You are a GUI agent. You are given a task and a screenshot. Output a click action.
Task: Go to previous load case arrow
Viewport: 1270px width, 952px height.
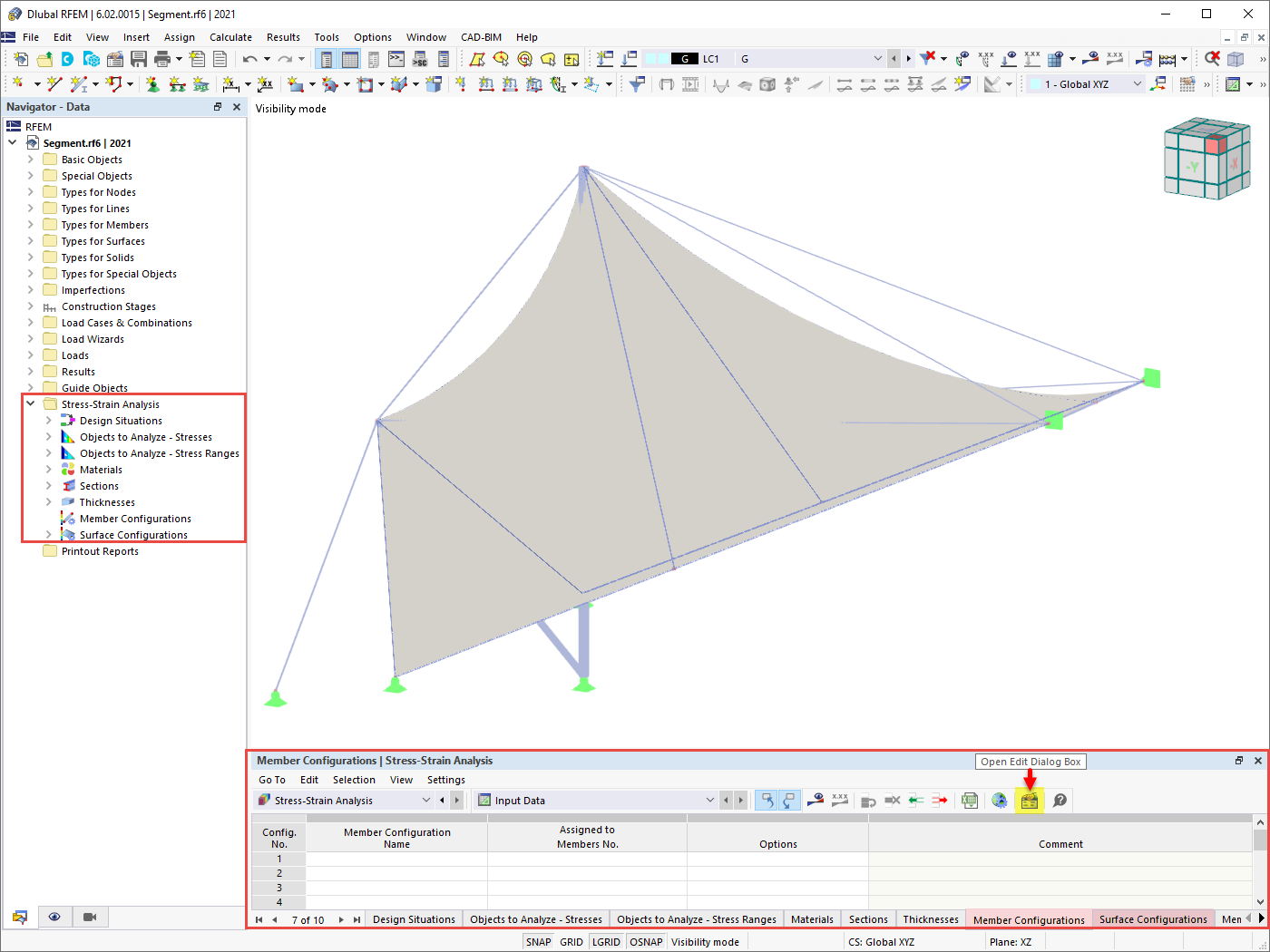tap(894, 59)
